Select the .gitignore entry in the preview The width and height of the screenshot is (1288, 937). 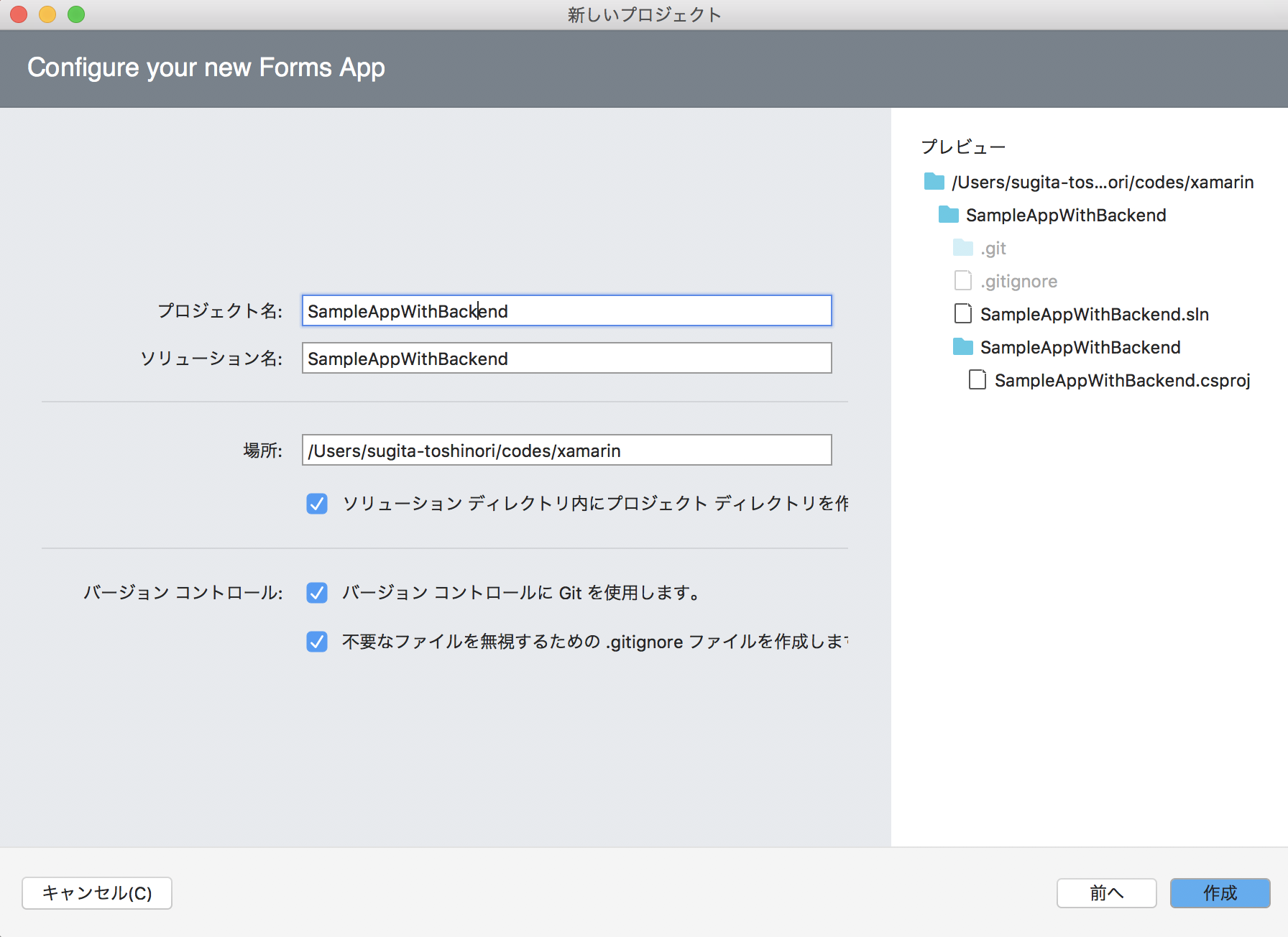click(x=1018, y=280)
